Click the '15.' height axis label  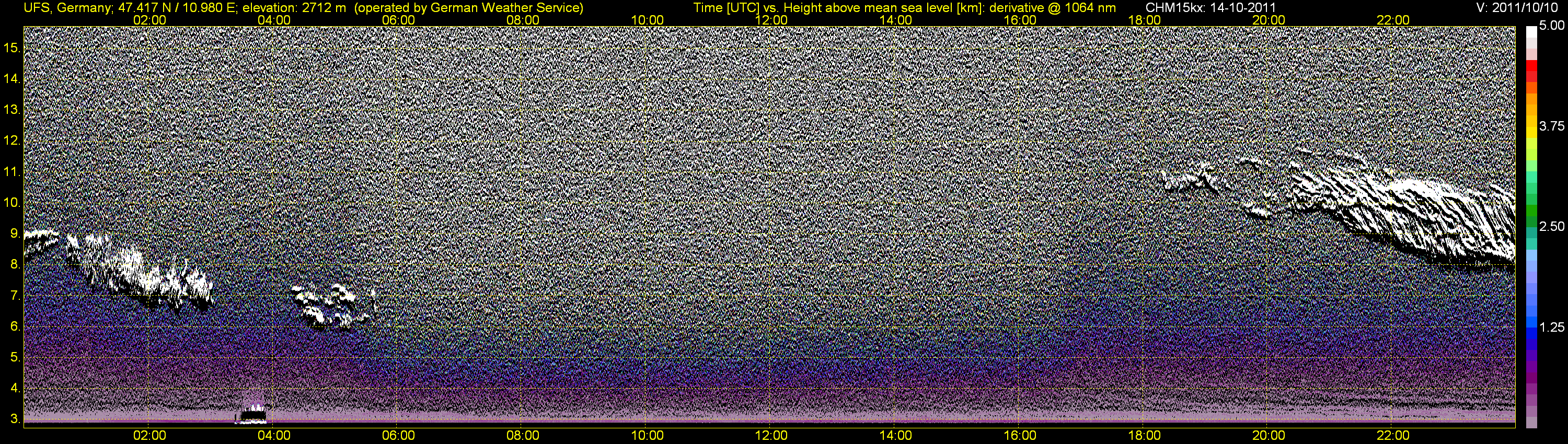[x=12, y=48]
